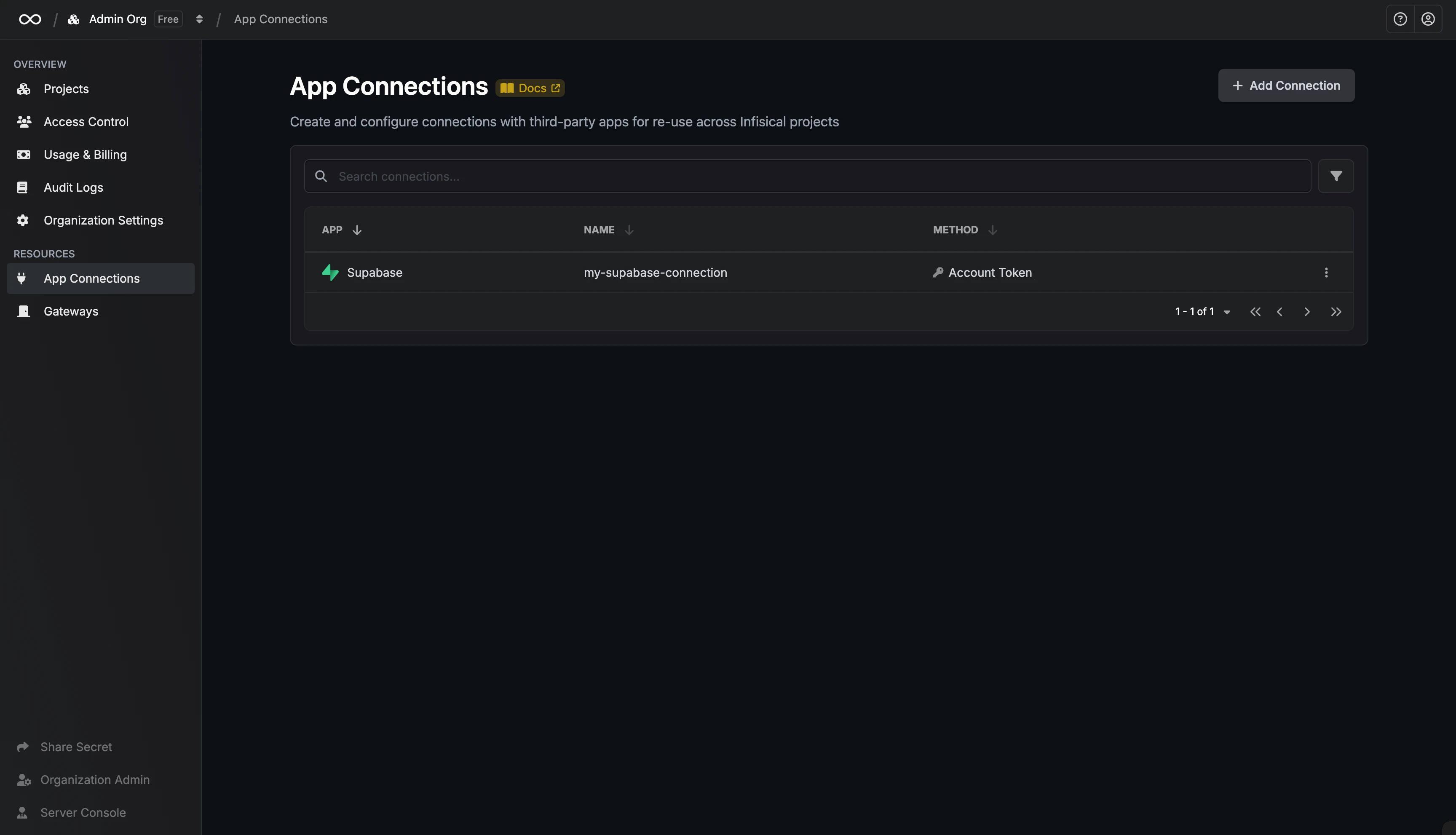
Task: Click the APP column header
Action: 332,230
